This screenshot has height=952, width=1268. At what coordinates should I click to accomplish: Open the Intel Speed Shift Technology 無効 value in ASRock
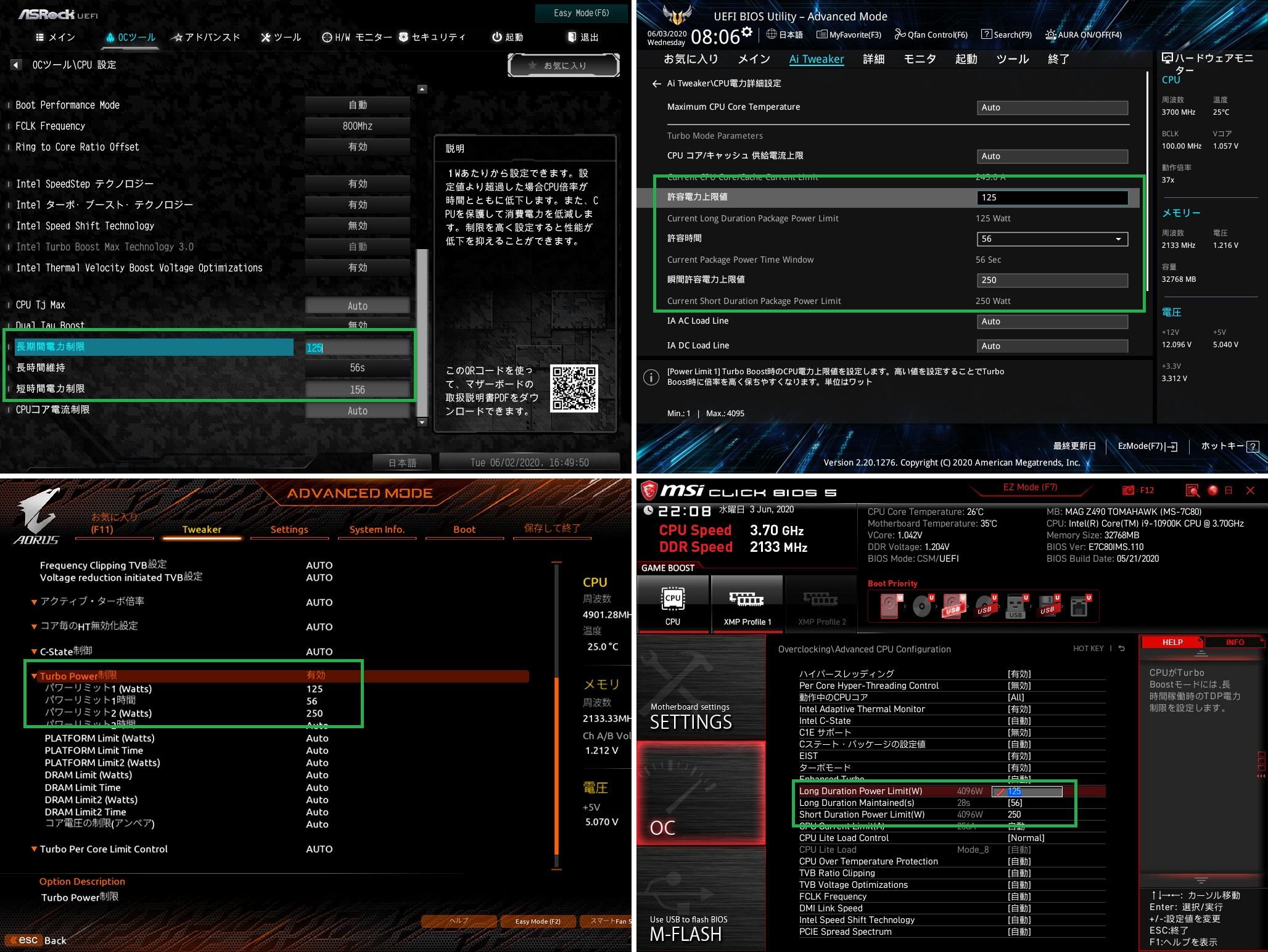358,226
